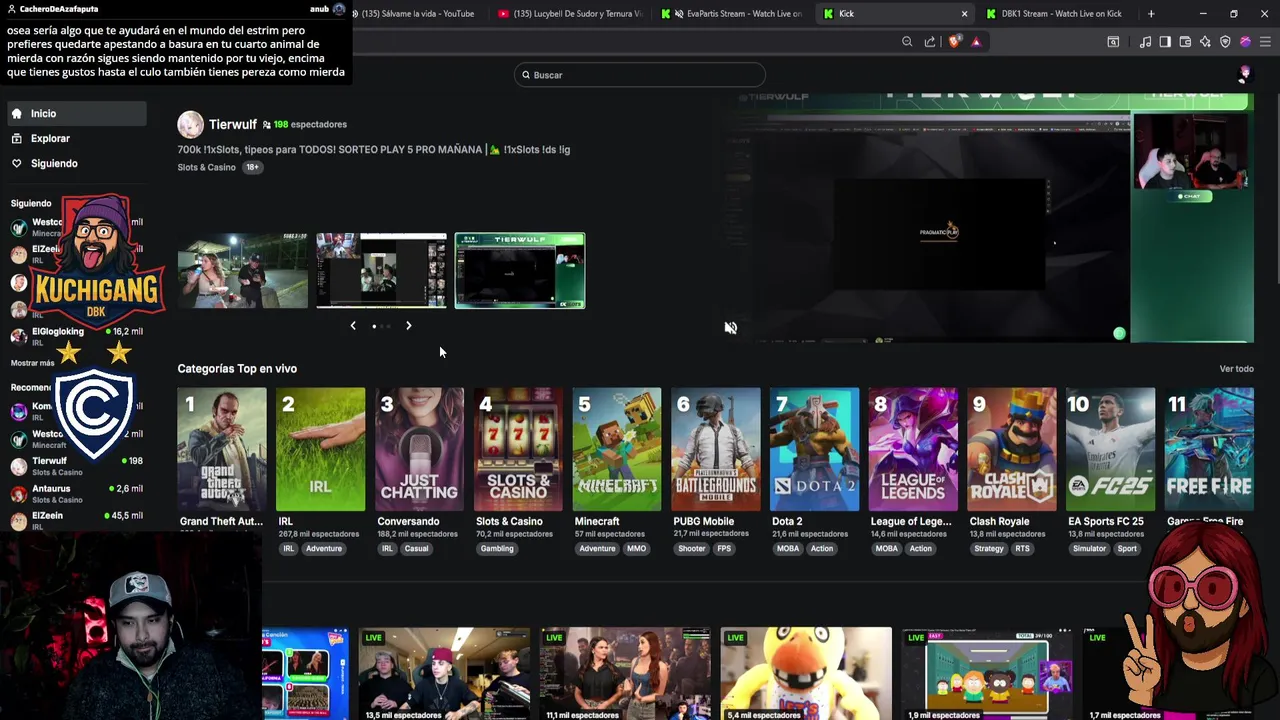Open Slots & Casino link under Tierwulf

(x=207, y=167)
